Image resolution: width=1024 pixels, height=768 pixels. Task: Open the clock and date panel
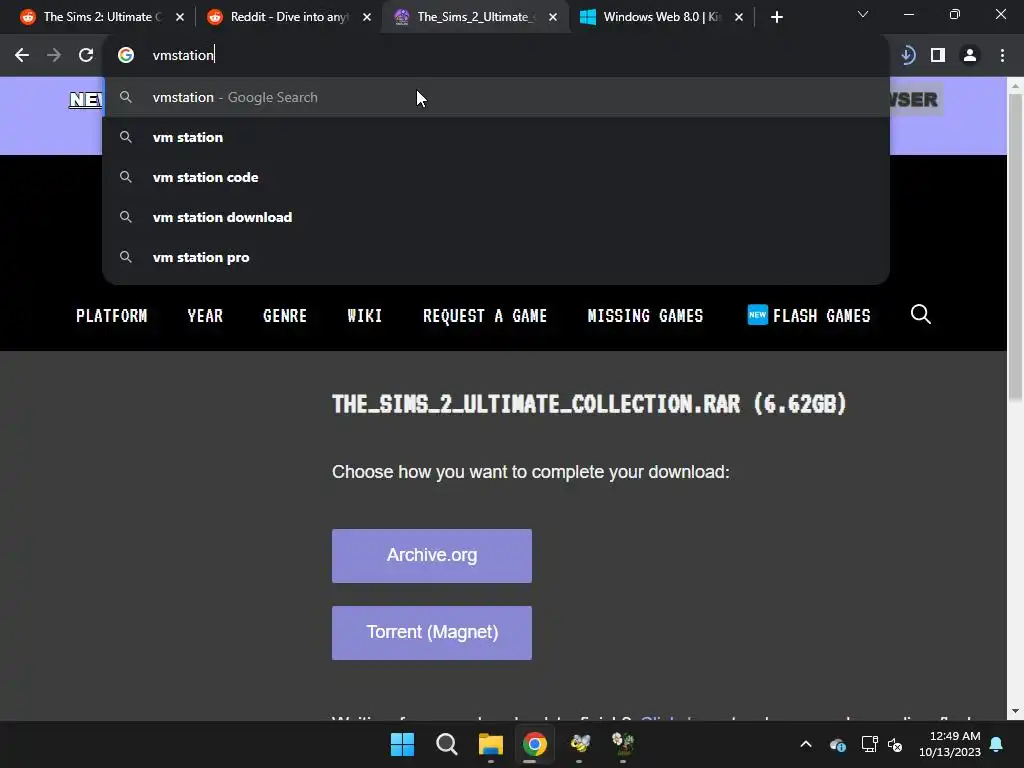950,744
